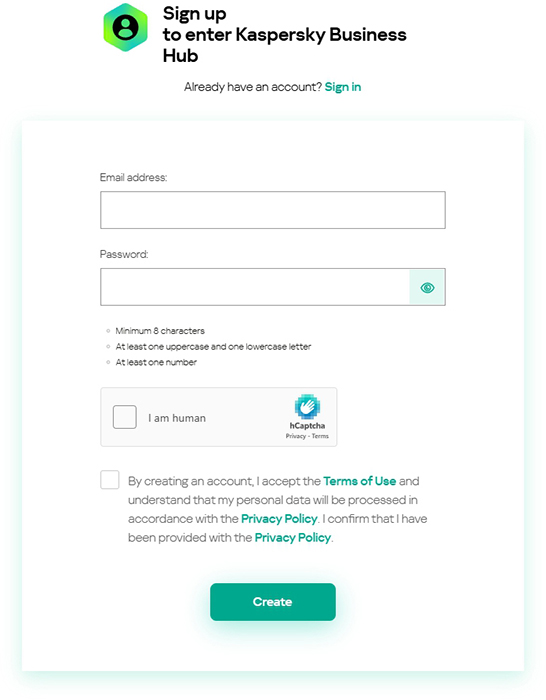Click the Create button
Image resolution: width=546 pixels, height=700 pixels.
[273, 602]
